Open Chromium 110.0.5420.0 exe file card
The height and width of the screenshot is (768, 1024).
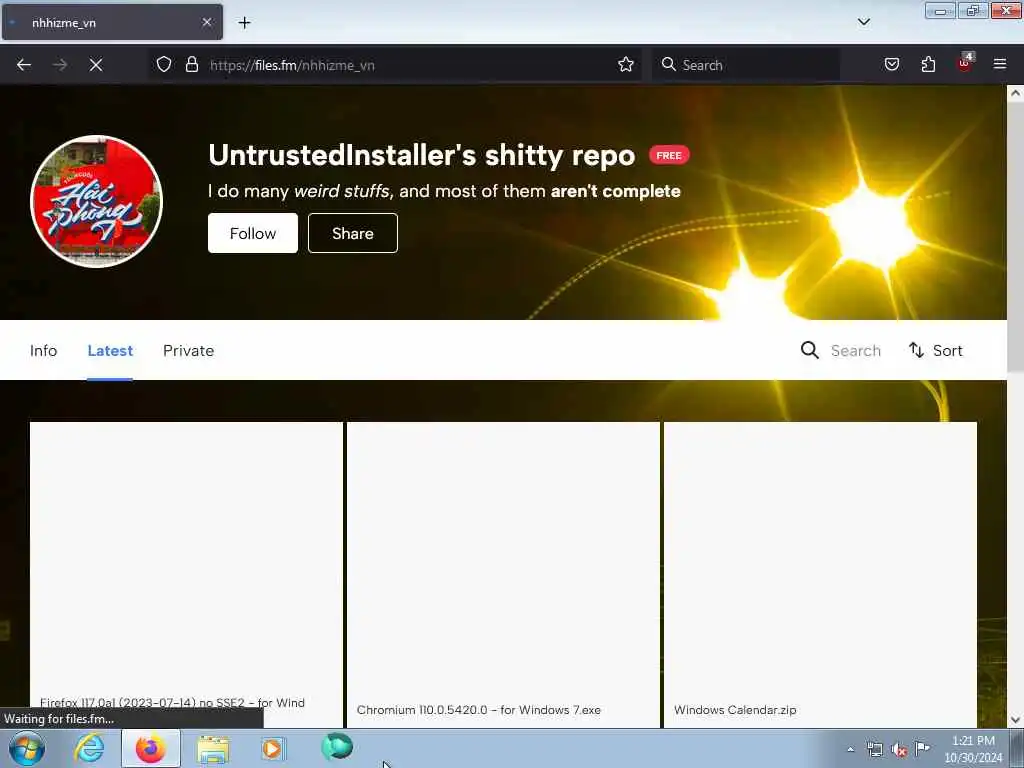(x=503, y=575)
